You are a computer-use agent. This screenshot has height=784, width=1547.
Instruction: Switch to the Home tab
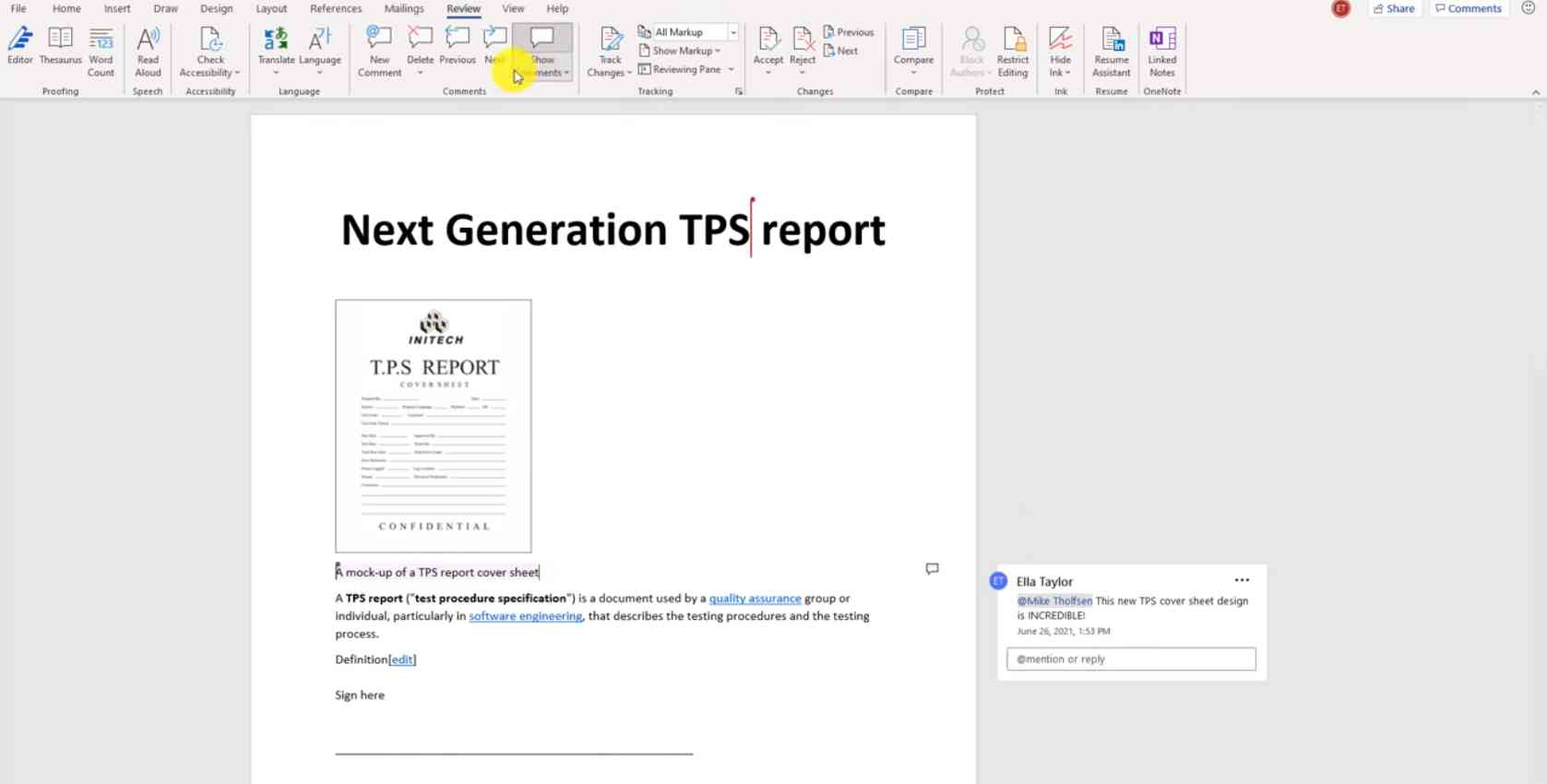(x=66, y=8)
